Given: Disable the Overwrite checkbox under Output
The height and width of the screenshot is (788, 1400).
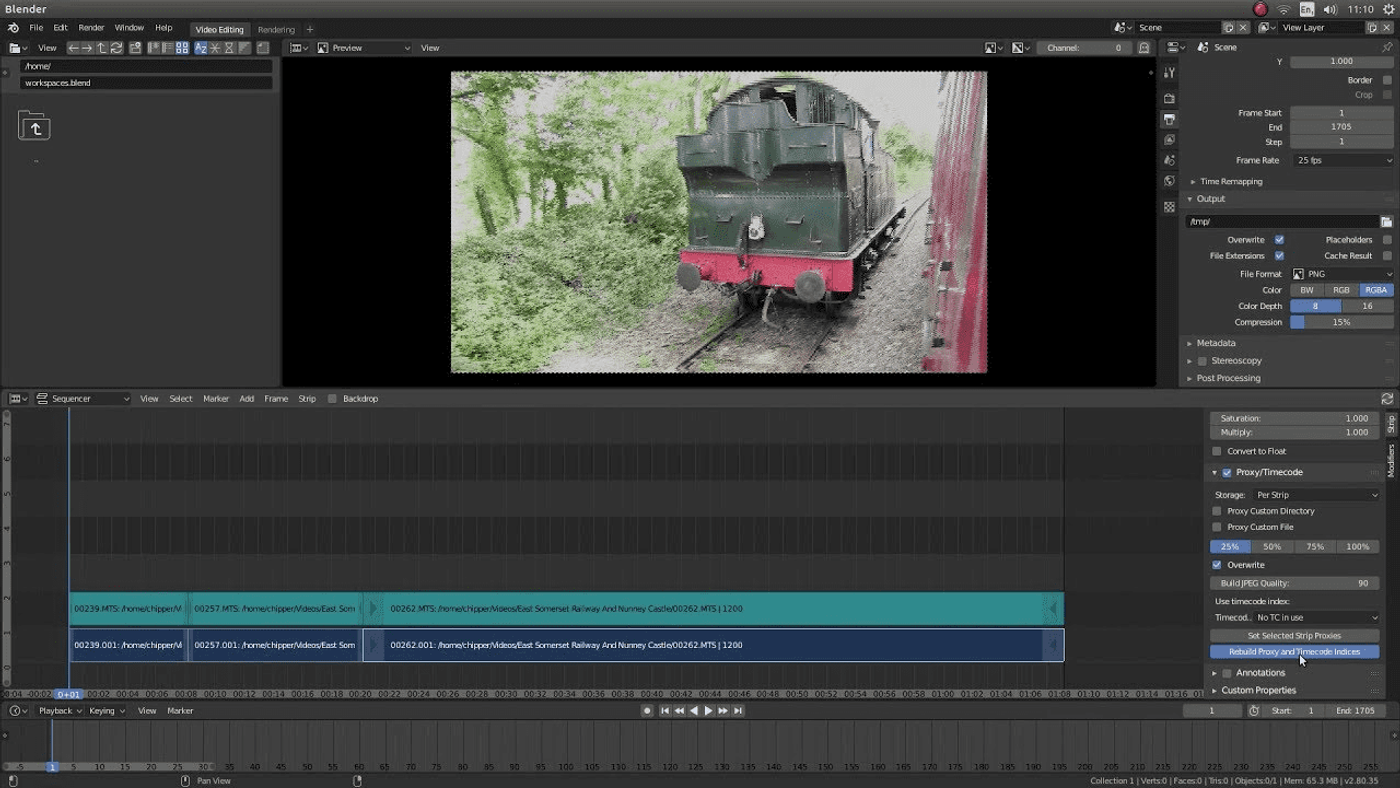Looking at the screenshot, I should 1281,239.
